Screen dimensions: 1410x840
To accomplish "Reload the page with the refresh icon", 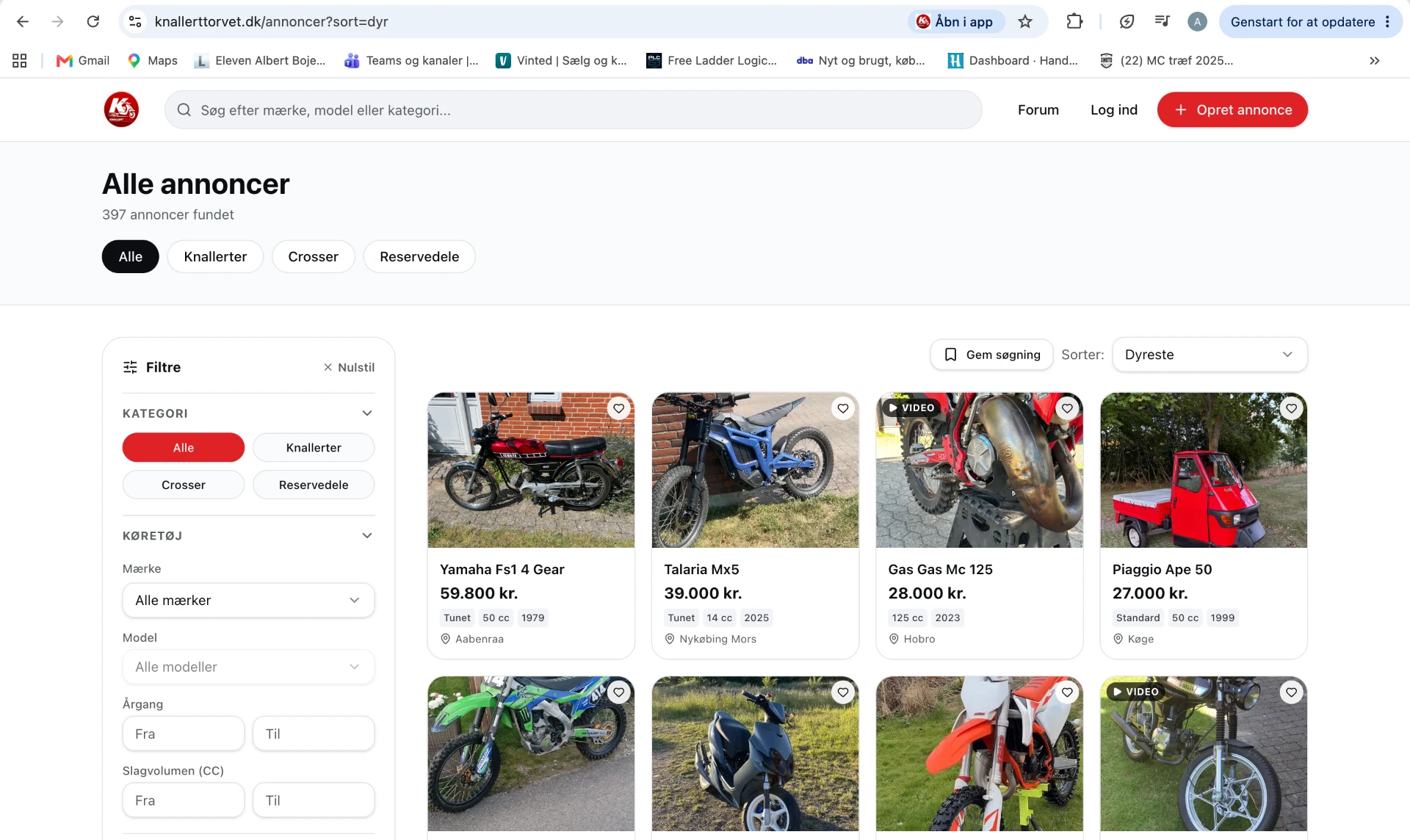I will pyautogui.click(x=93, y=22).
